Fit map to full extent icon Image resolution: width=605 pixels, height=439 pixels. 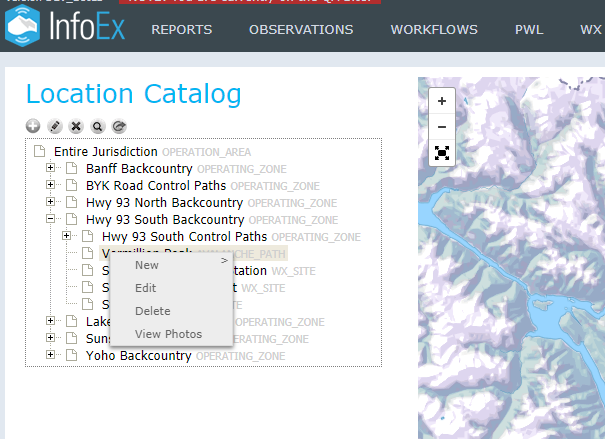(442, 153)
